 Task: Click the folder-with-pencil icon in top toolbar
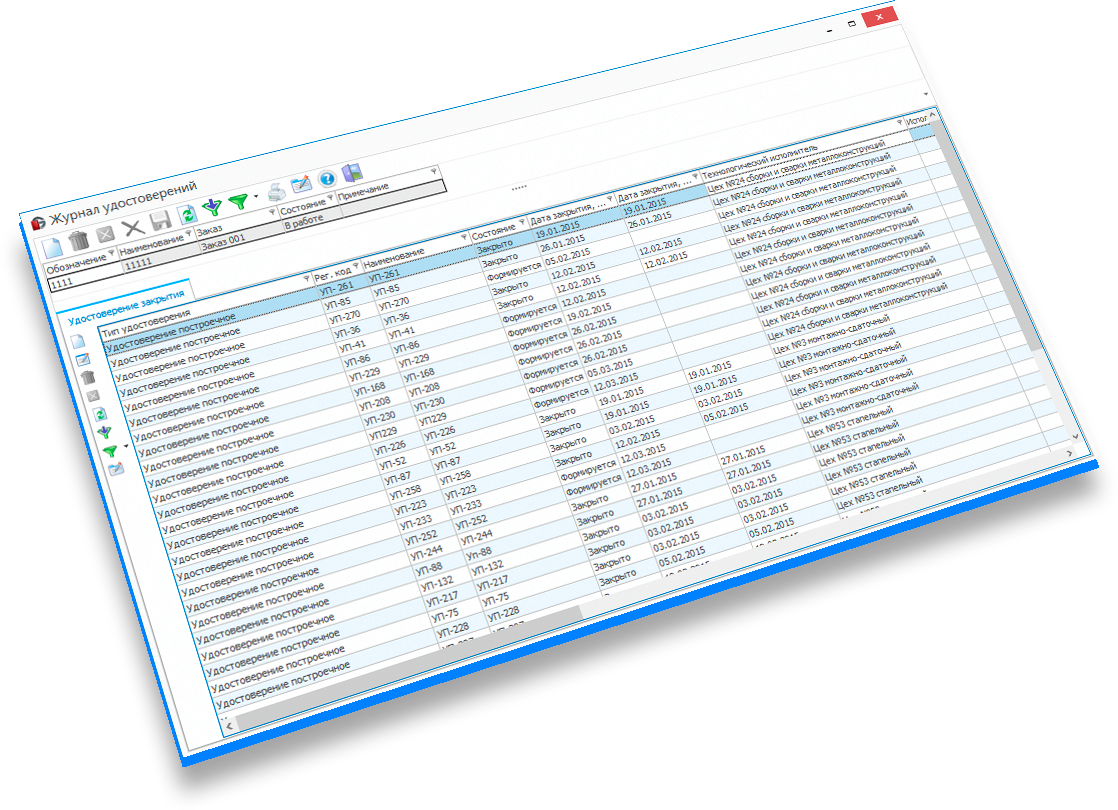tap(302, 184)
